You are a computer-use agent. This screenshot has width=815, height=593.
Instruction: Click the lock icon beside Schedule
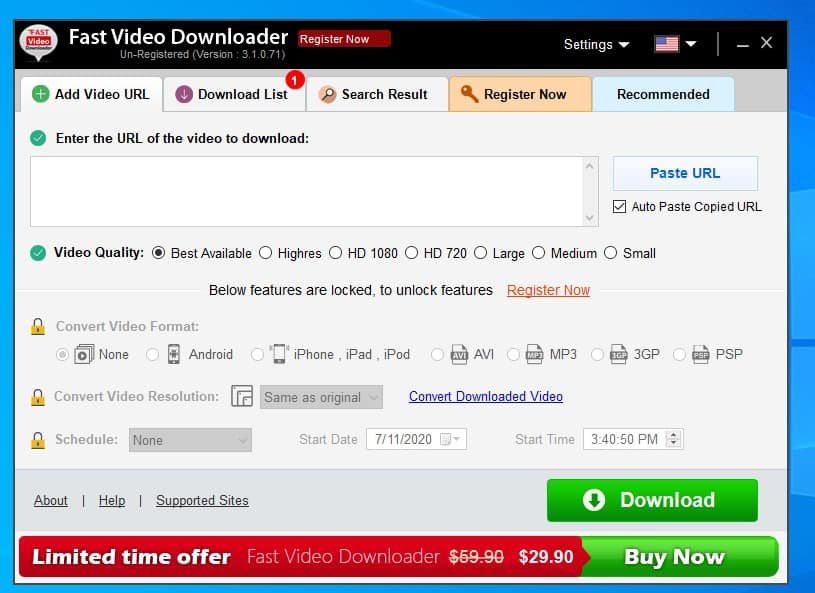[x=37, y=440]
